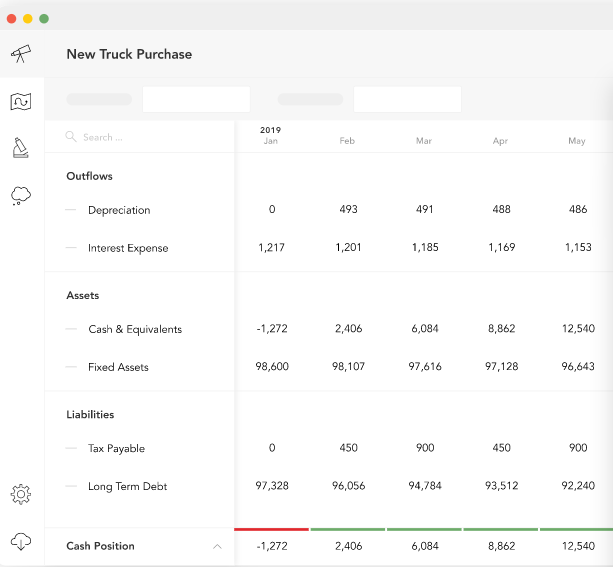Image resolution: width=613 pixels, height=567 pixels.
Task: Open the first white dropdown box in filter bar
Action: tap(196, 99)
